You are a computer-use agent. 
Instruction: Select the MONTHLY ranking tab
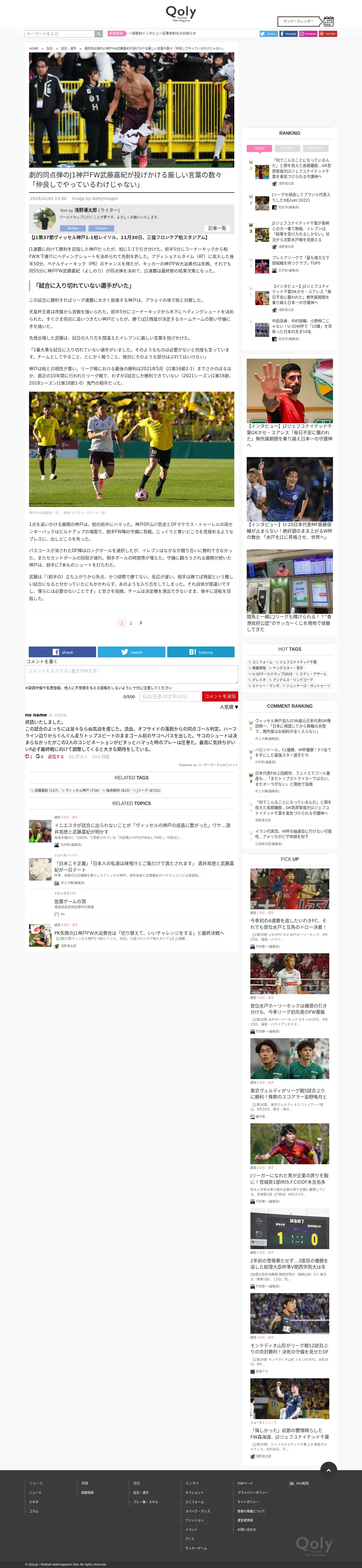tap(315, 148)
